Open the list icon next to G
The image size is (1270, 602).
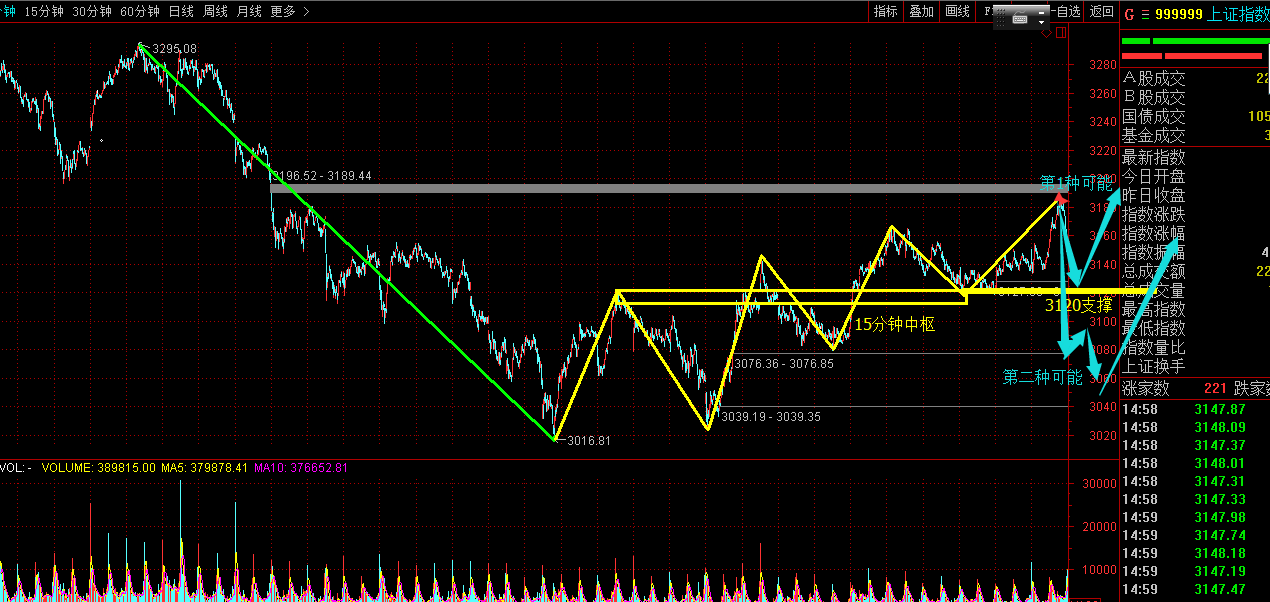[1145, 14]
